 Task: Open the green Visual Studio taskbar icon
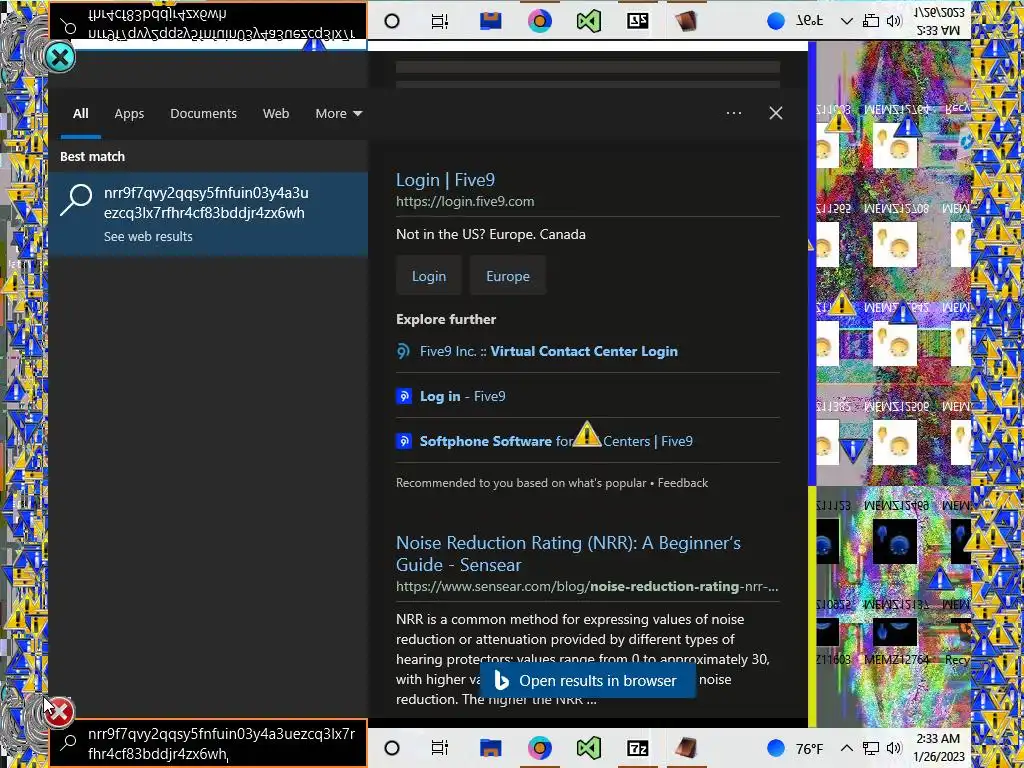(588, 748)
